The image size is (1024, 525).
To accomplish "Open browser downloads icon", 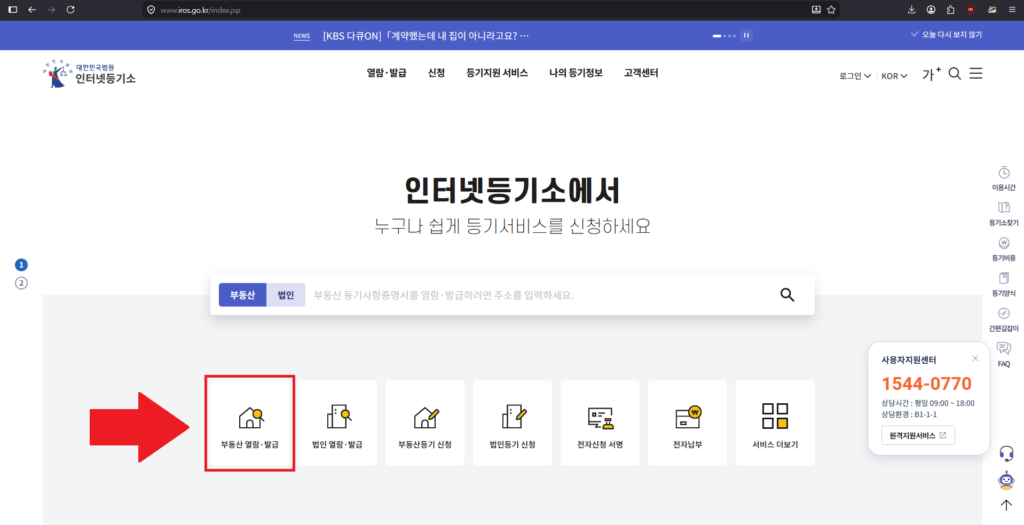I will 912,10.
